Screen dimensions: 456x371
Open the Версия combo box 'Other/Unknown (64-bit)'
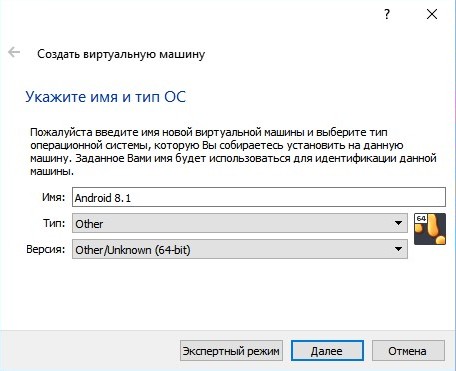click(x=240, y=249)
